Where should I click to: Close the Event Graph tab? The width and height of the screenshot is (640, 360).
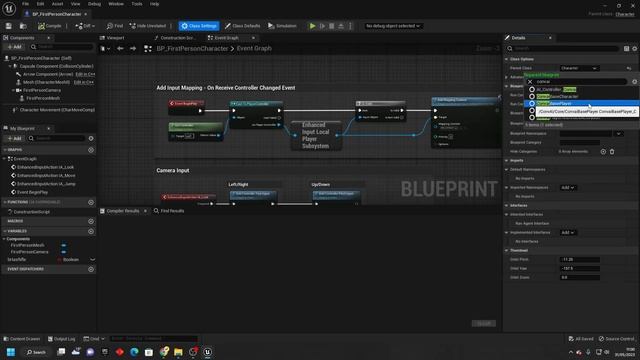pyautogui.click(x=253, y=38)
